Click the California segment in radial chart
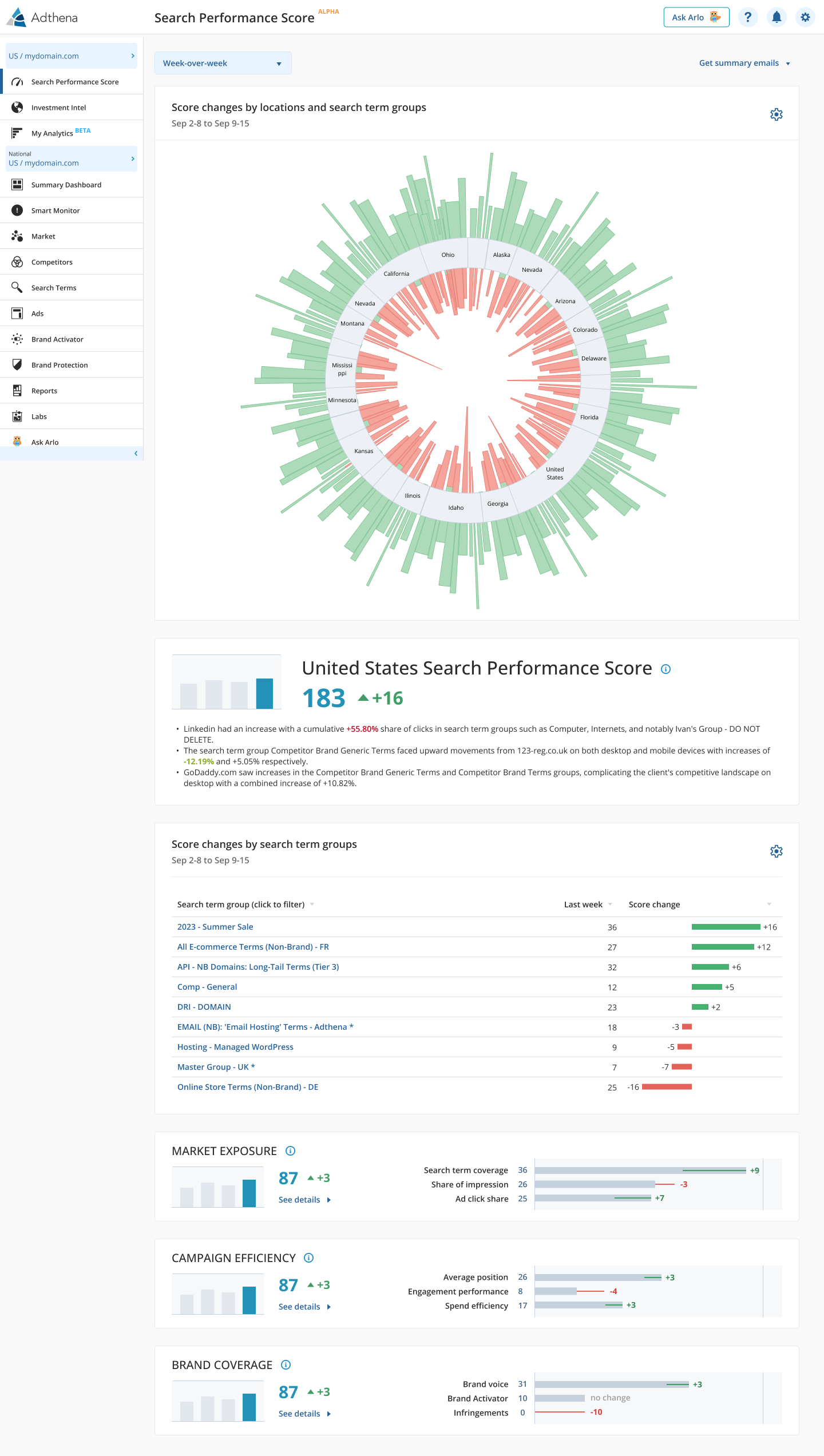 tap(396, 273)
